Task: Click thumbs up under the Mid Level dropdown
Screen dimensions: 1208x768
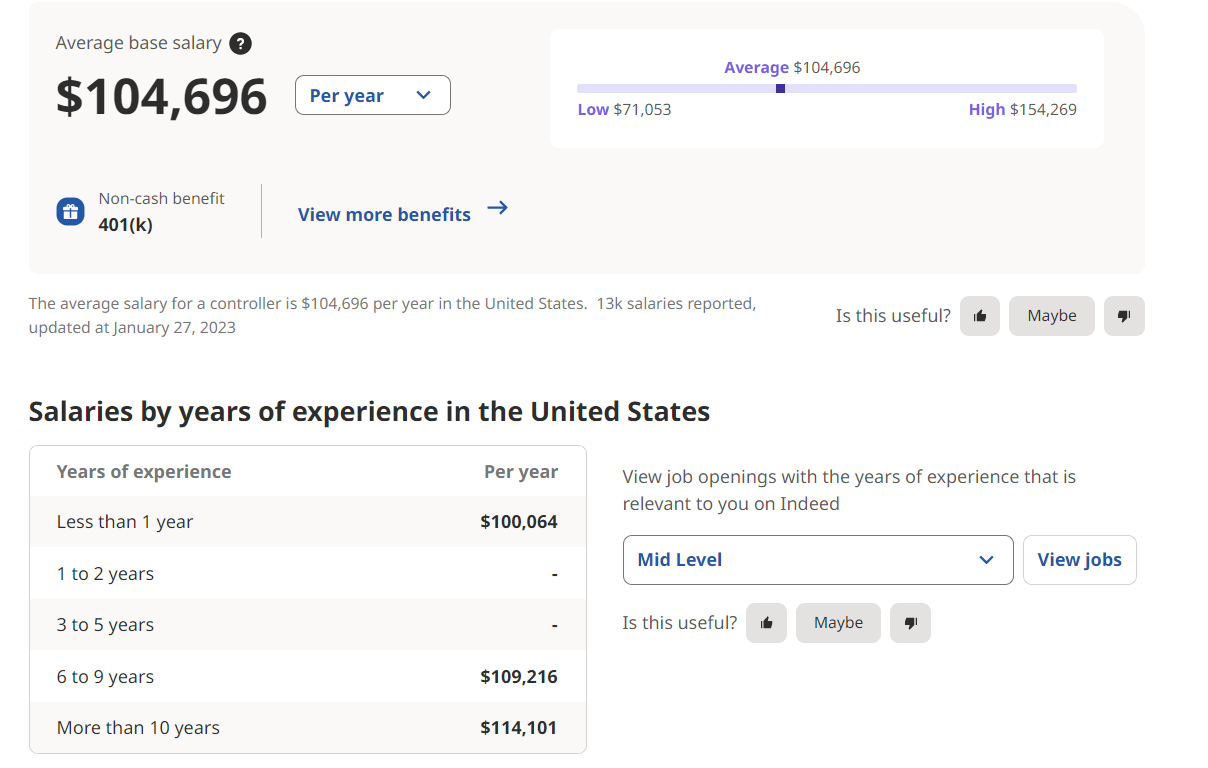Action: tap(766, 623)
